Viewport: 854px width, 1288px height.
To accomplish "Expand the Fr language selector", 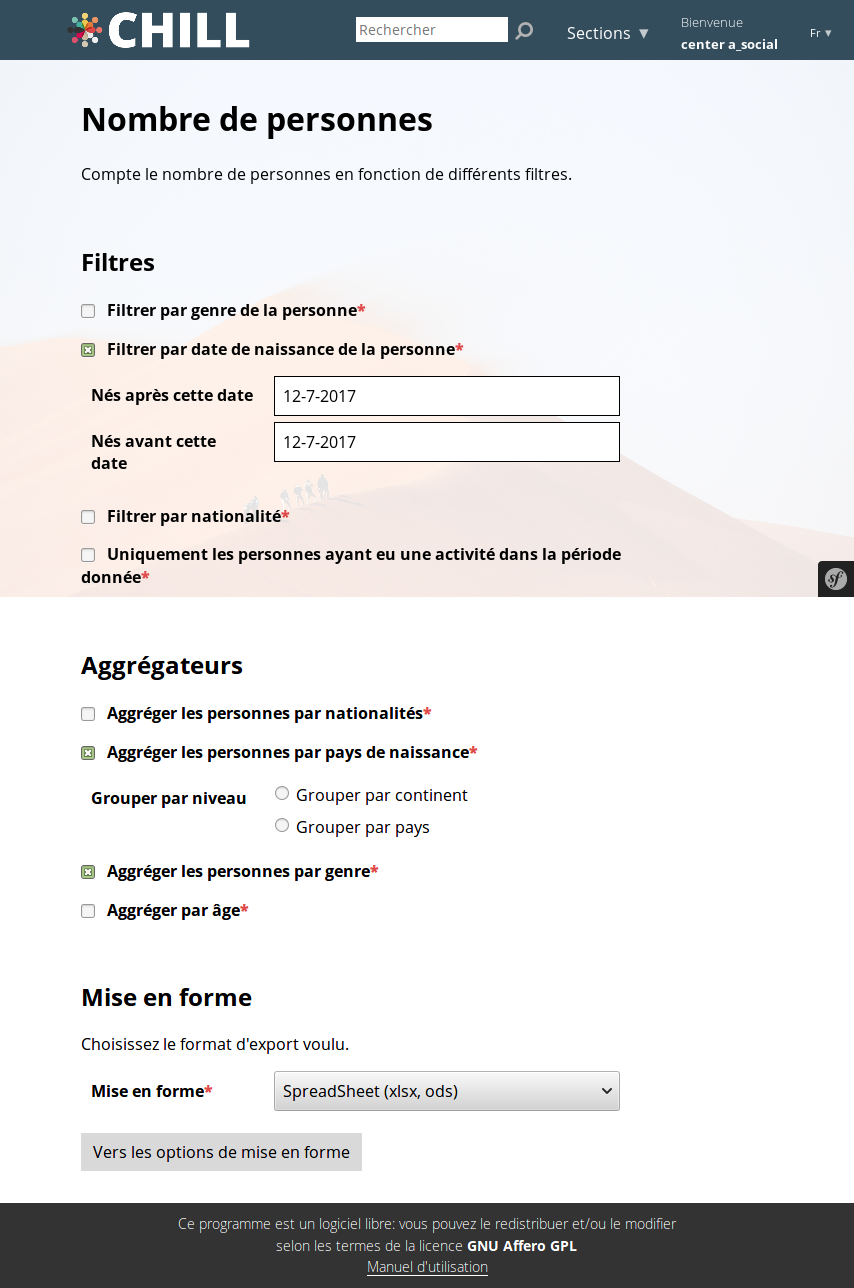I will [820, 33].
